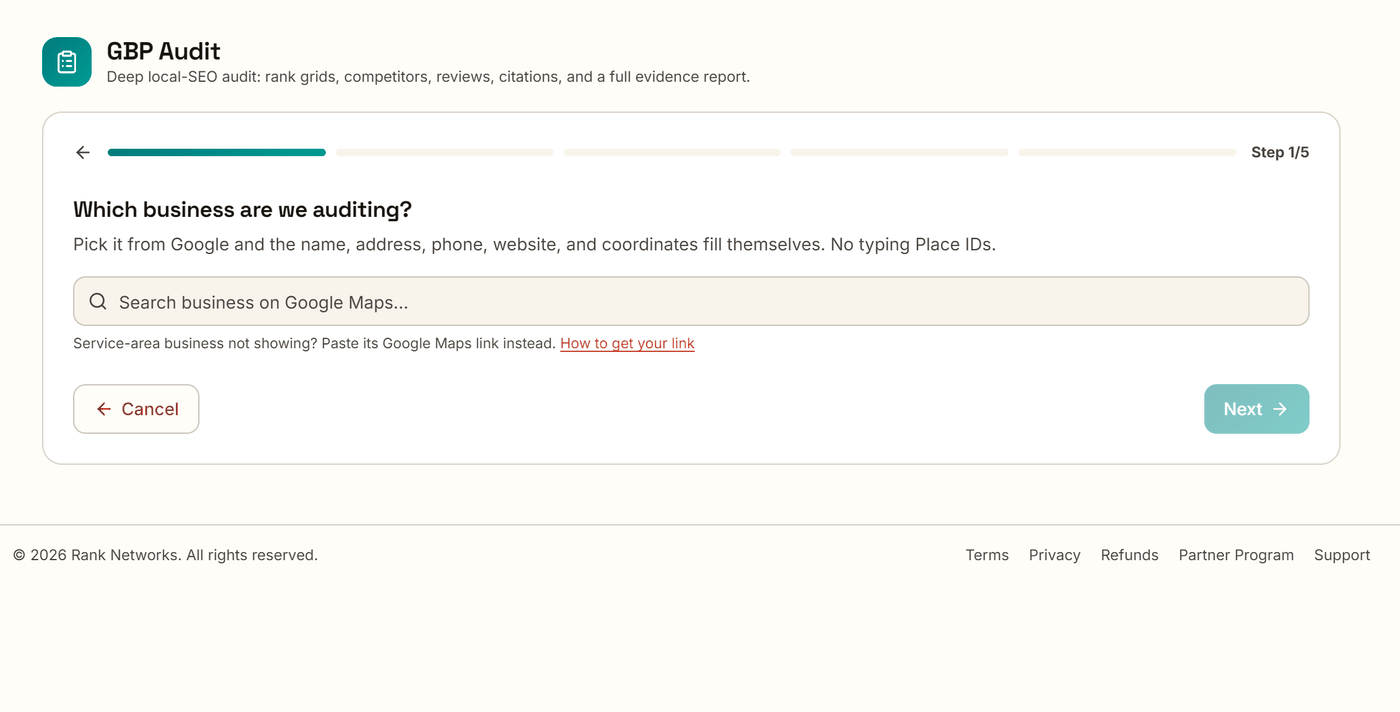This screenshot has height=712, width=1400.
Task: Click the GBP Audit clipboard icon
Action: (67, 62)
